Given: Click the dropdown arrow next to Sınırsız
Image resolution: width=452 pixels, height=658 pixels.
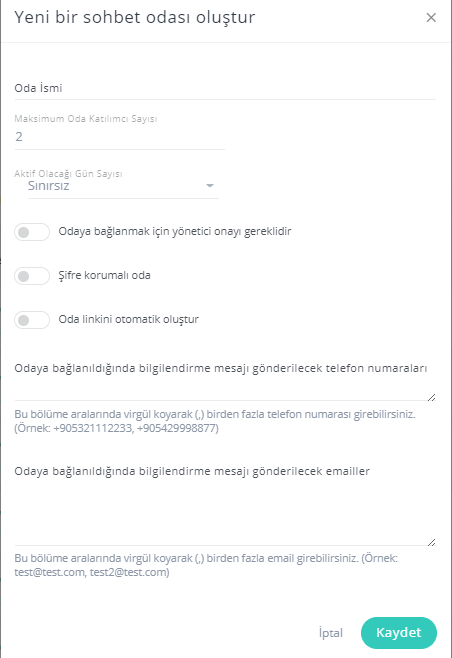Looking at the screenshot, I should tap(210, 185).
